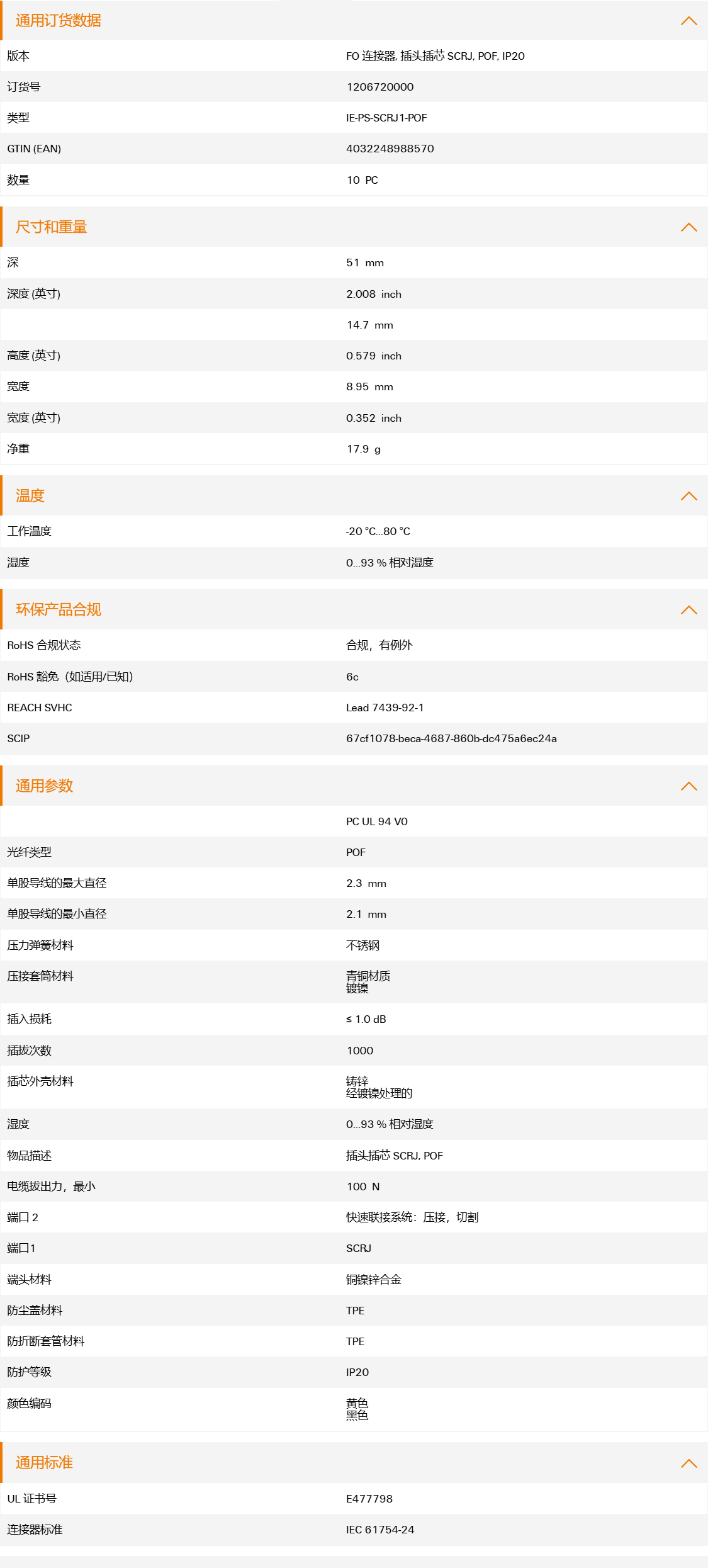Click net weight value 17.9 g
Viewport: 708px width, 1568px height.
coord(364,449)
